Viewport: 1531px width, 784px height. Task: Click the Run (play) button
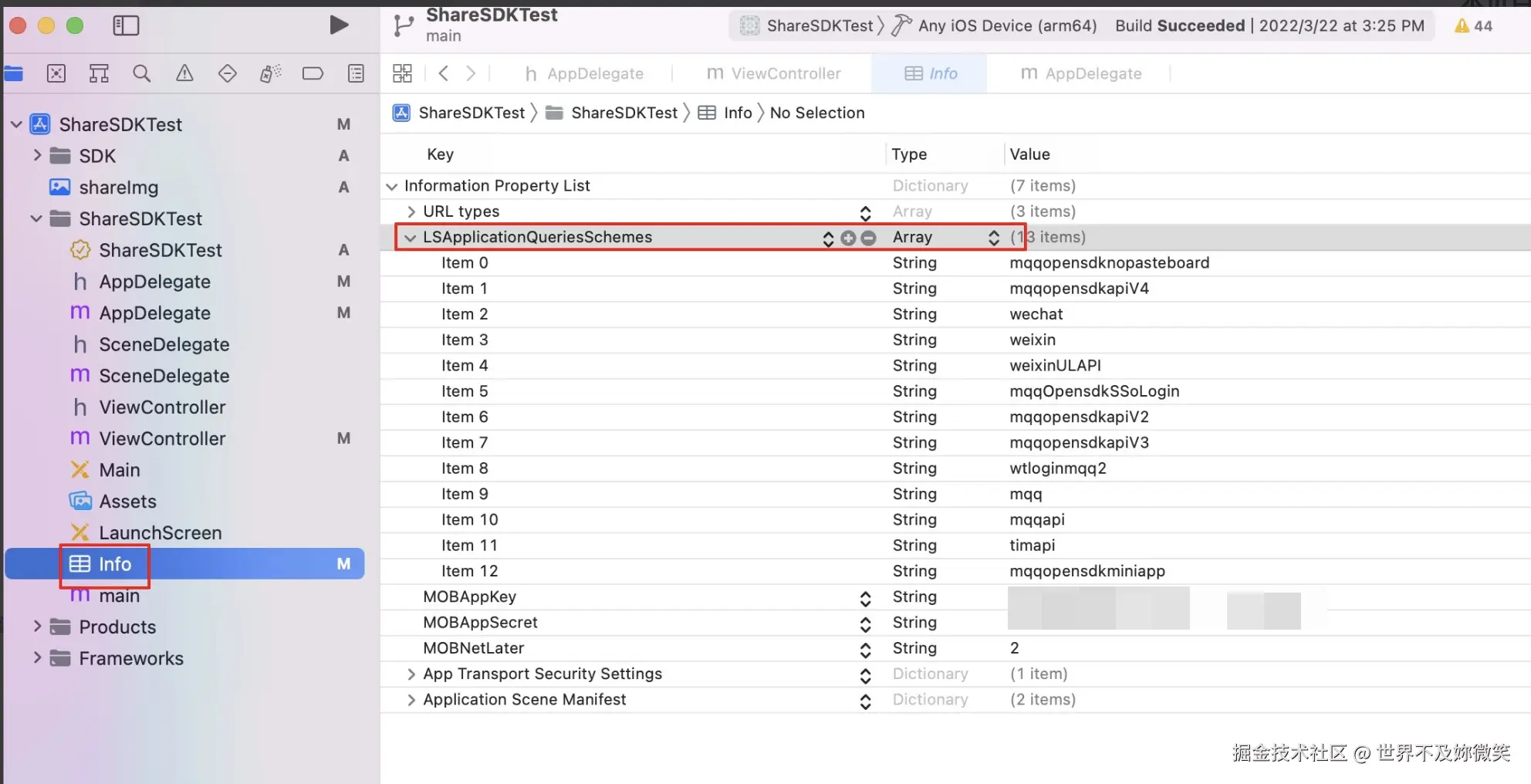[x=339, y=25]
